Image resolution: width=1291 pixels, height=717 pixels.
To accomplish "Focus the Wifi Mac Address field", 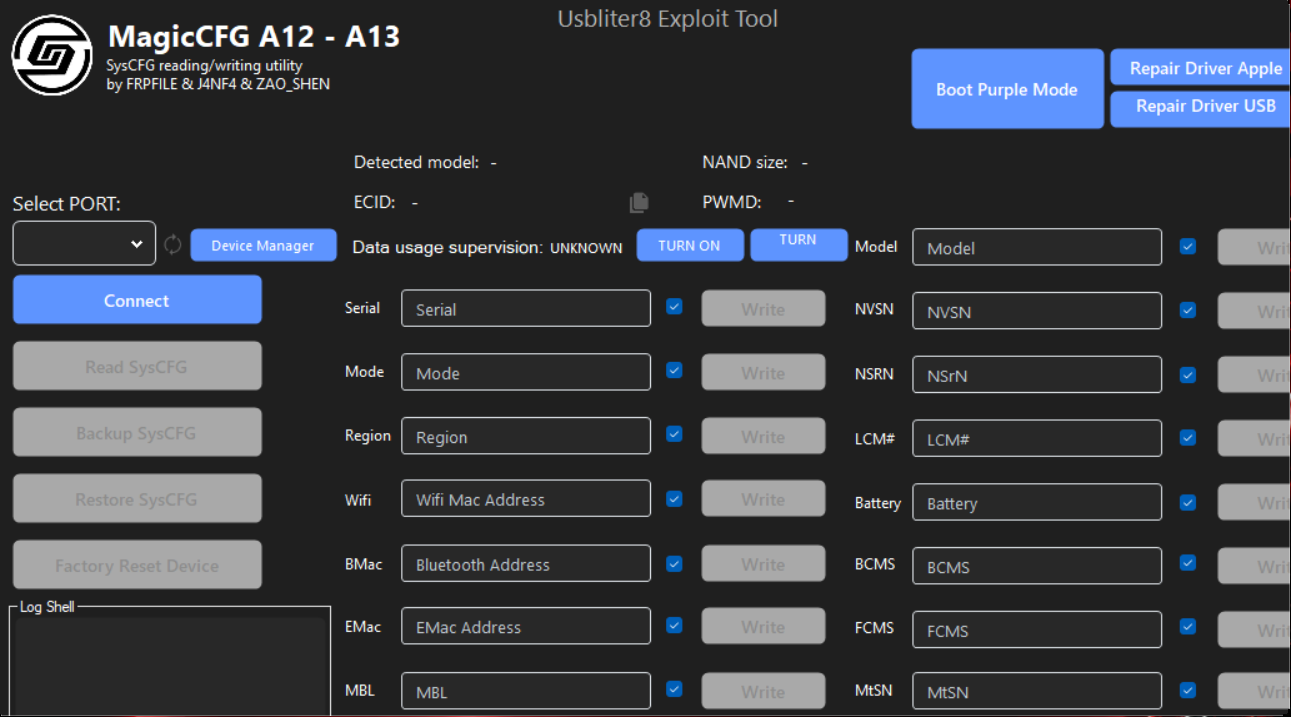I will tap(526, 499).
